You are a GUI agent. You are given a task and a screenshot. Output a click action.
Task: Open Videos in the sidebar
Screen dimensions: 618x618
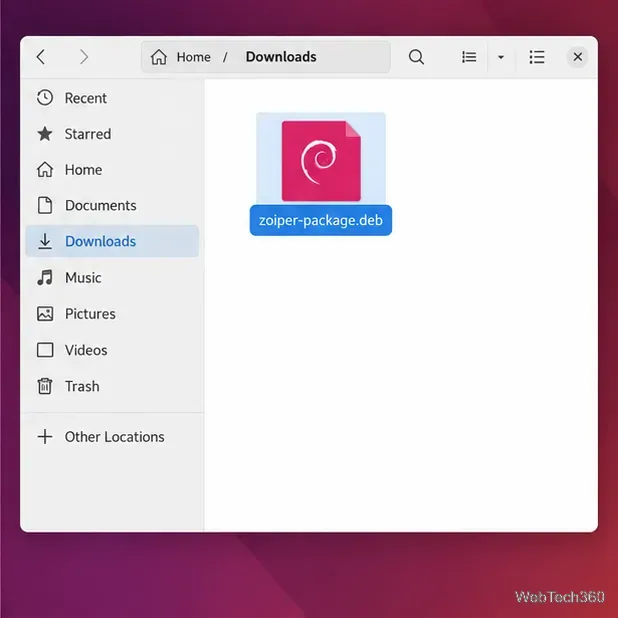pos(112,350)
